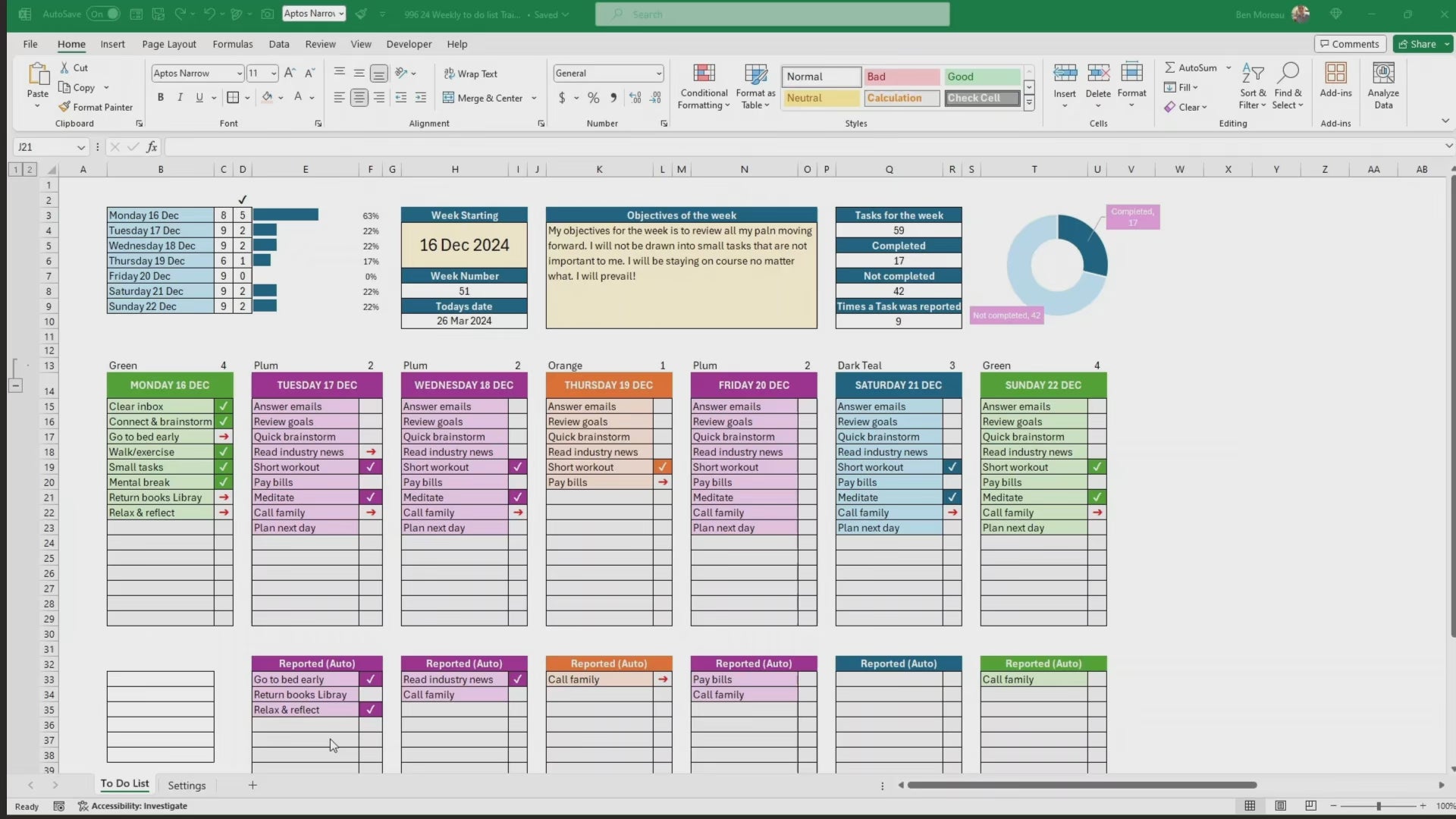Toggle the AutoSave switch
Screen dimensions: 1456x819
103,14
